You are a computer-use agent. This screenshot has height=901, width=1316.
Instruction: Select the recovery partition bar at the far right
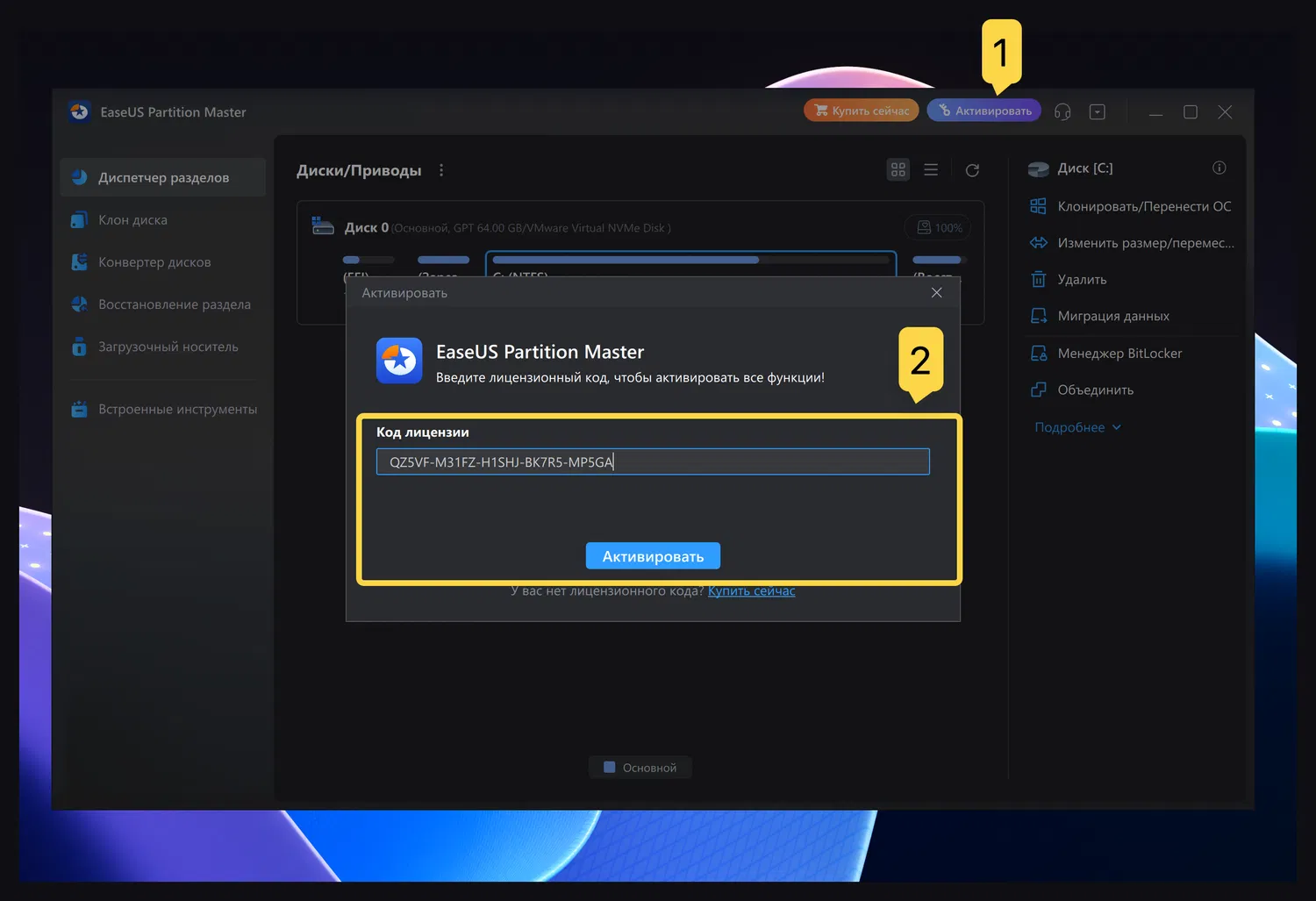coord(939,260)
